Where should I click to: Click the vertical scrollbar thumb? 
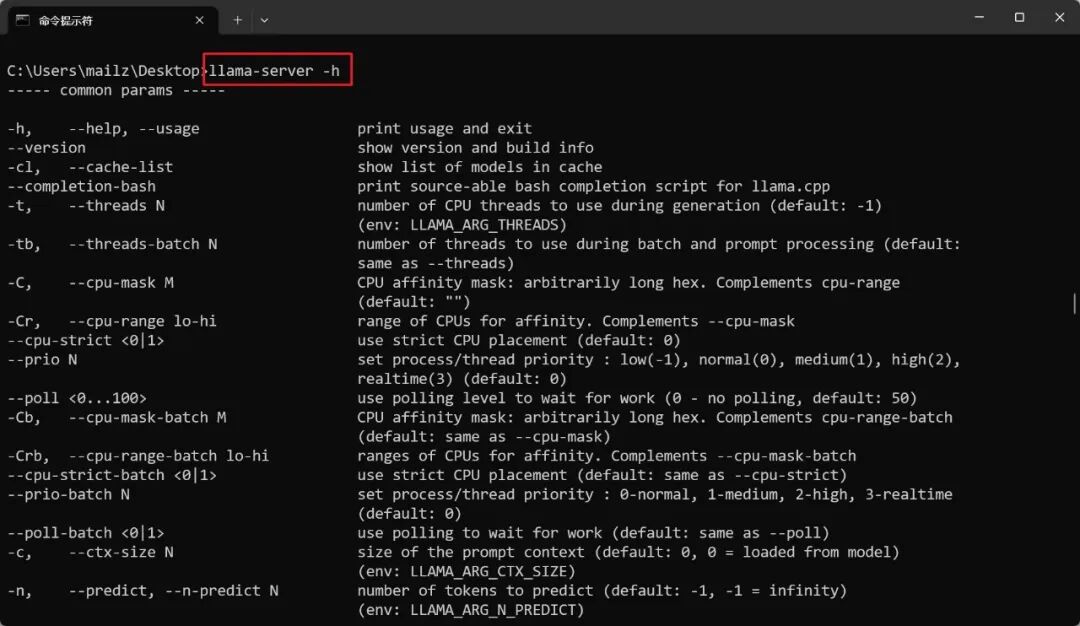click(x=1074, y=303)
